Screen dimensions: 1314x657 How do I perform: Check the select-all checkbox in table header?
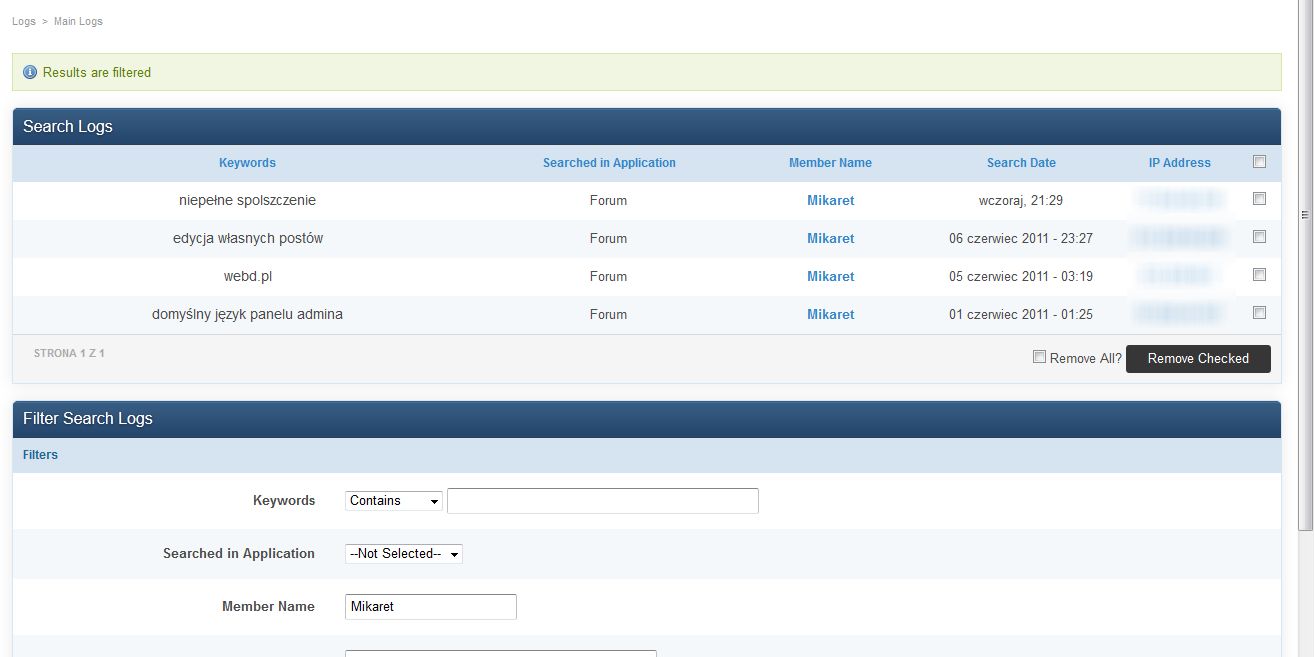click(x=1259, y=162)
